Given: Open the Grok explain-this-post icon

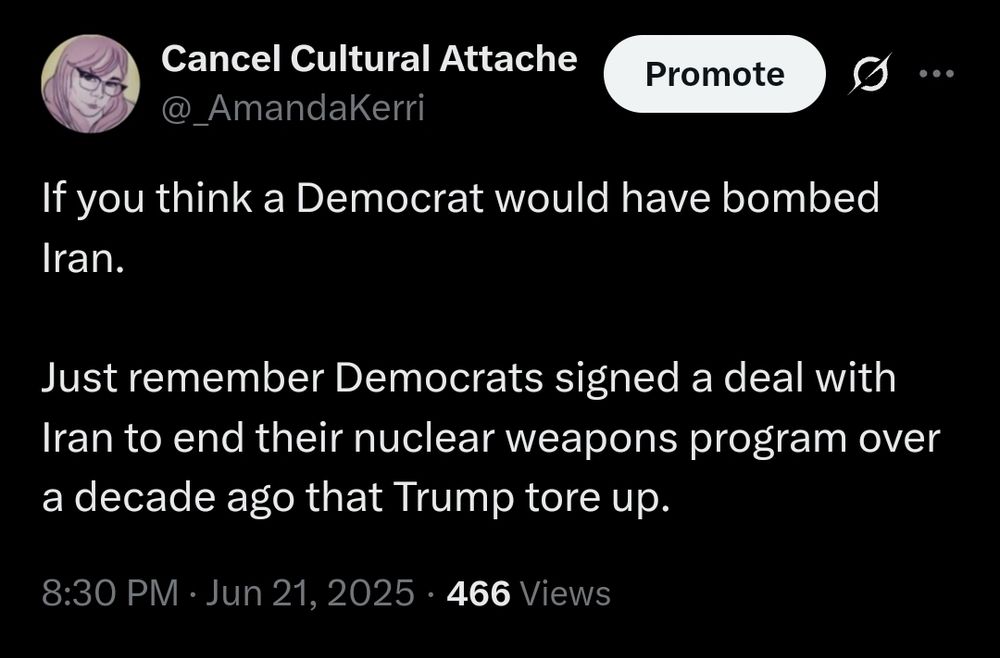Looking at the screenshot, I should pos(869,73).
